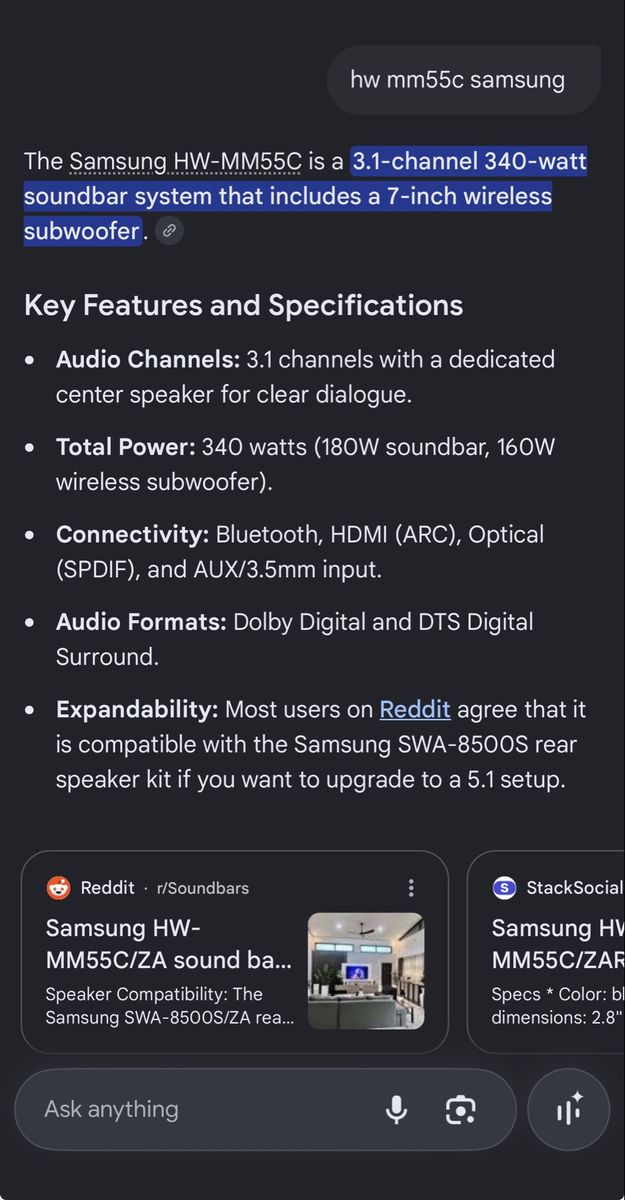This screenshot has width=625, height=1200.
Task: Click the source link chain icon
Action: click(x=170, y=231)
